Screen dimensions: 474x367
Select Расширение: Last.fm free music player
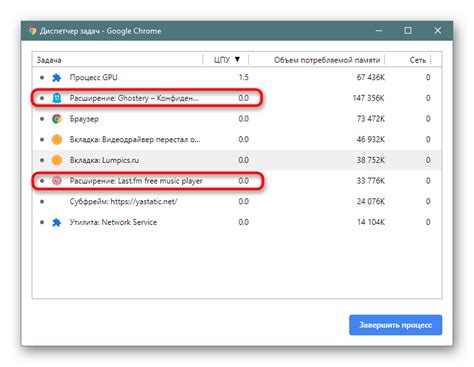[x=237, y=181]
